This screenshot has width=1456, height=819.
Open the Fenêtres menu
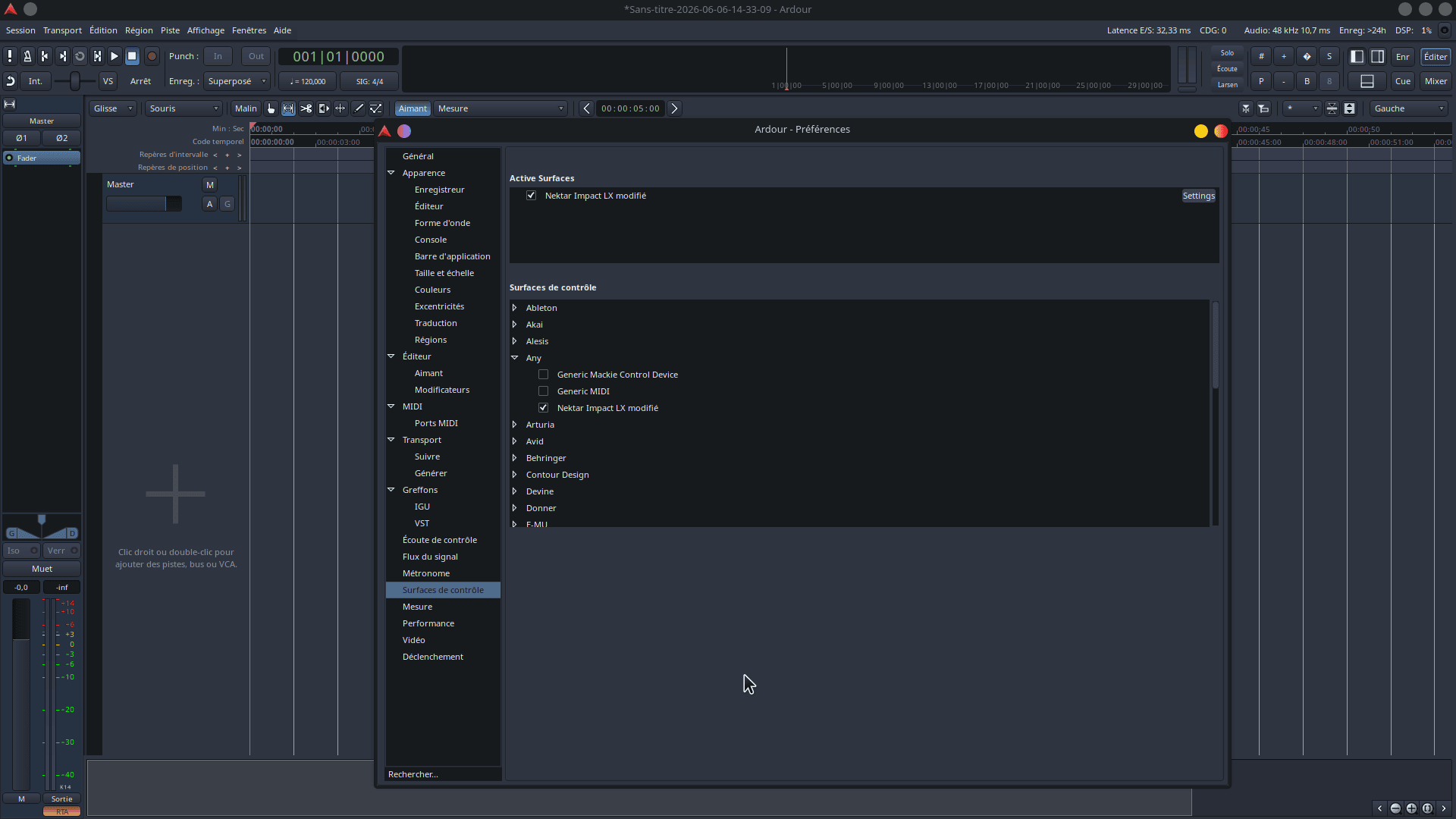coord(249,30)
